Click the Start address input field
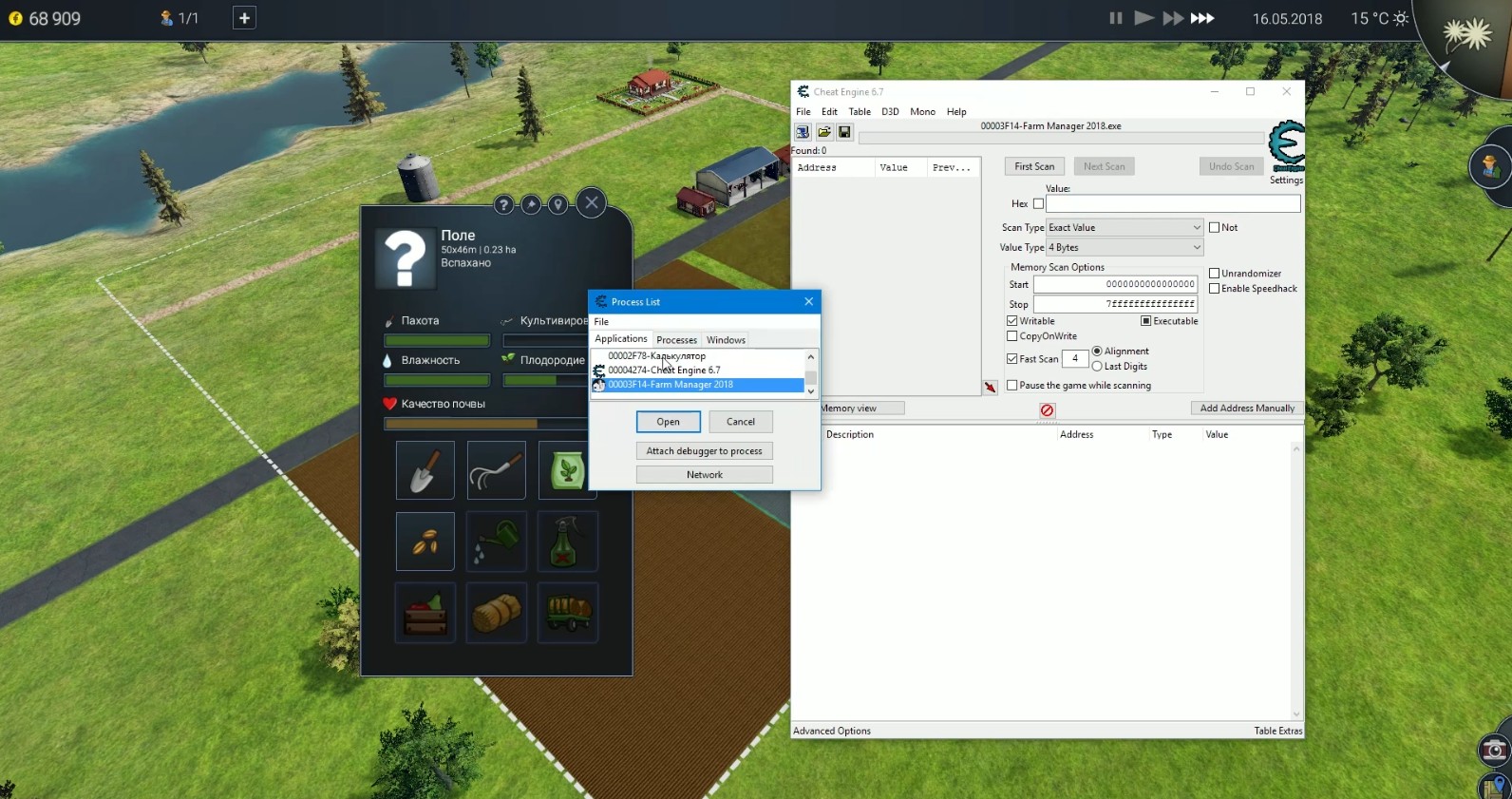 [x=1115, y=284]
